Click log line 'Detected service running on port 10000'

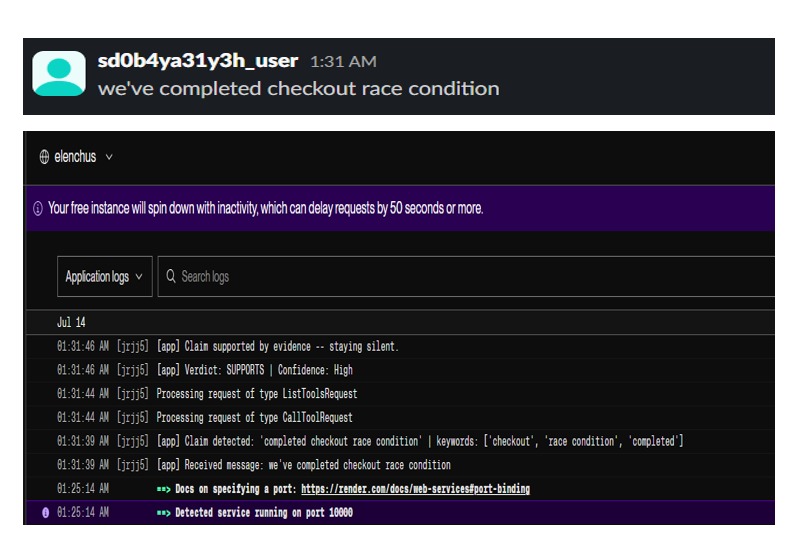(254, 513)
